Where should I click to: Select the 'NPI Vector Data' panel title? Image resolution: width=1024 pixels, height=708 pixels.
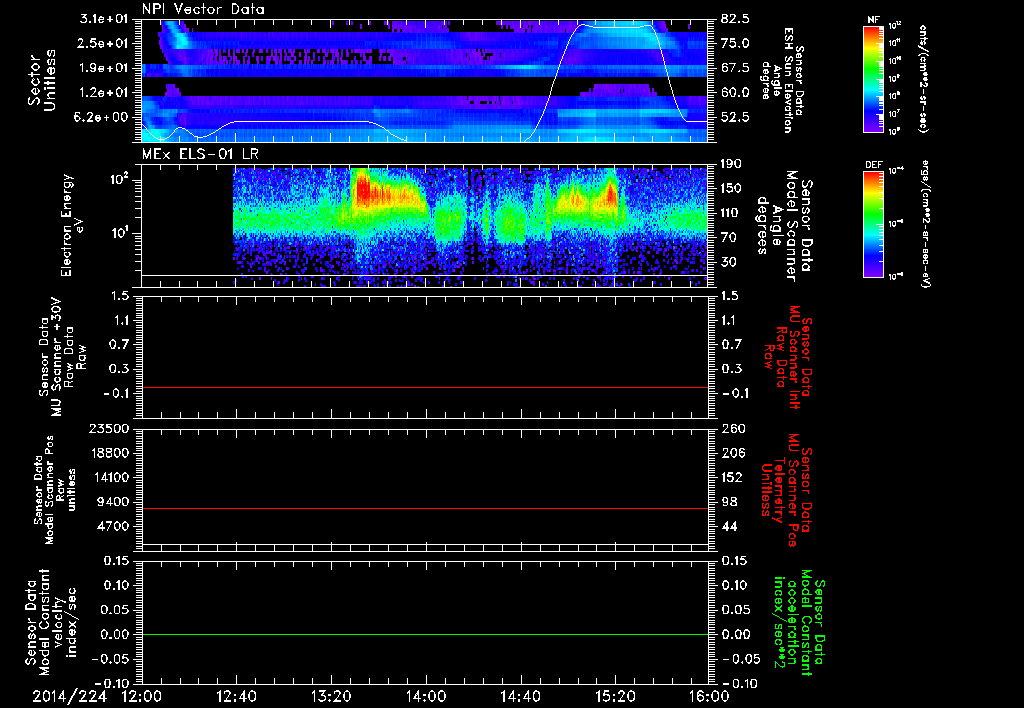click(x=203, y=9)
